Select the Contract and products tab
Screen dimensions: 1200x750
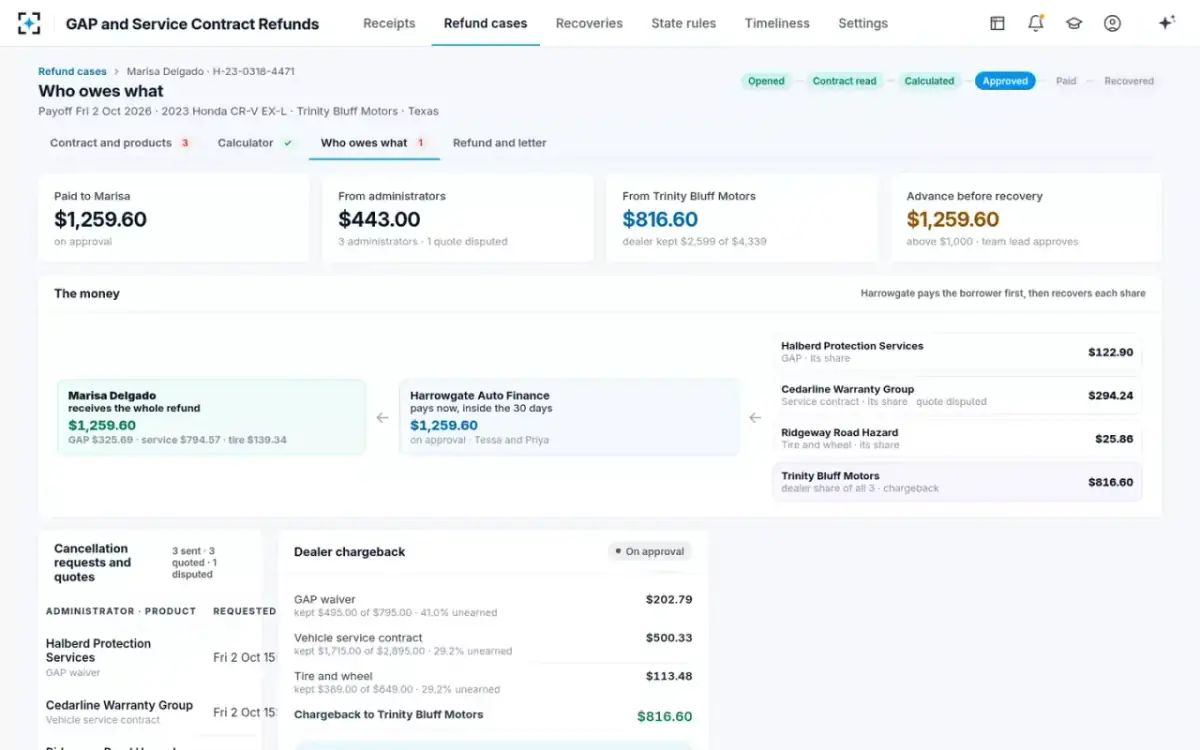tap(120, 143)
